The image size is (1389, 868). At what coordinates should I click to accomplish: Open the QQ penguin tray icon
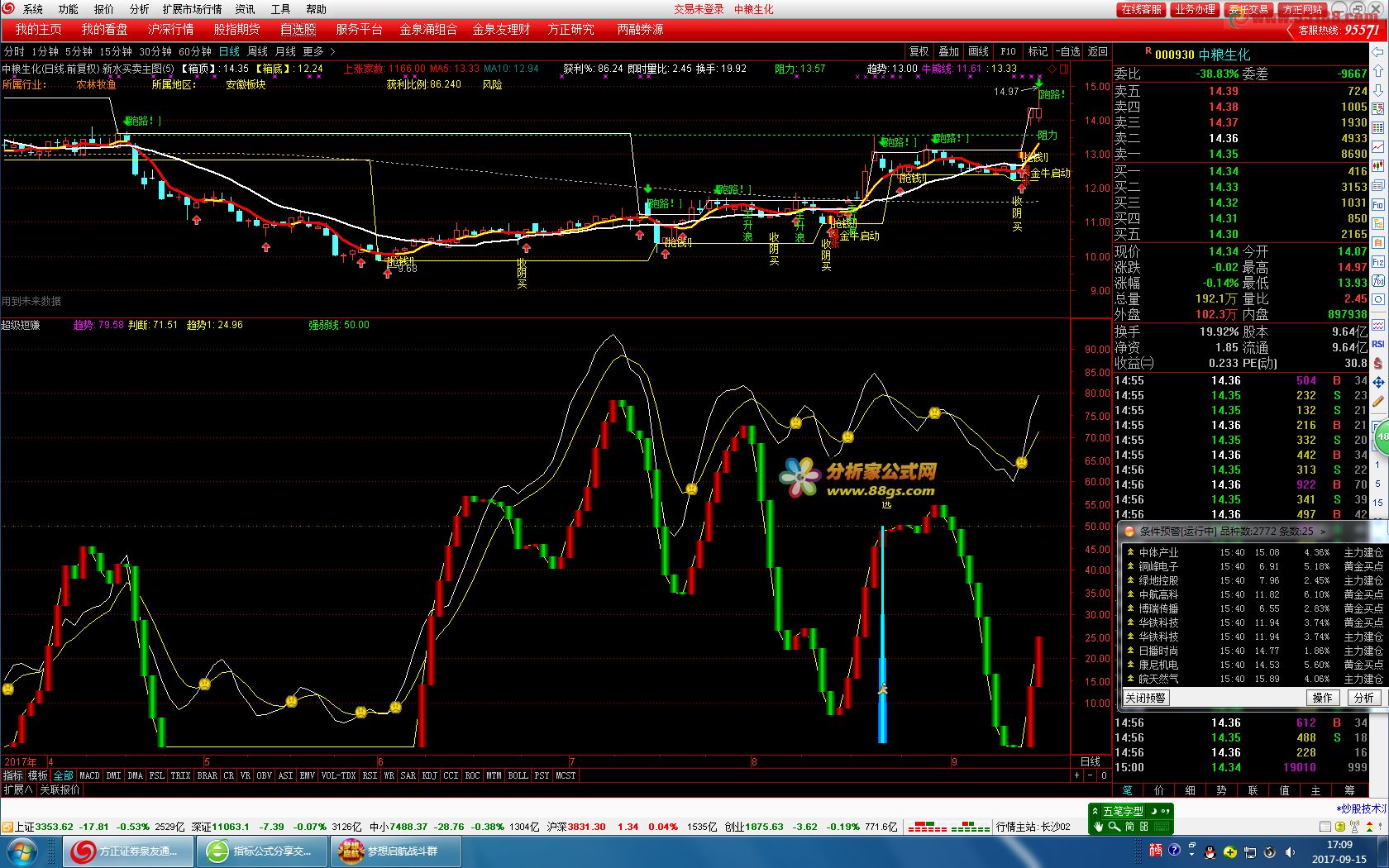coord(1210,851)
